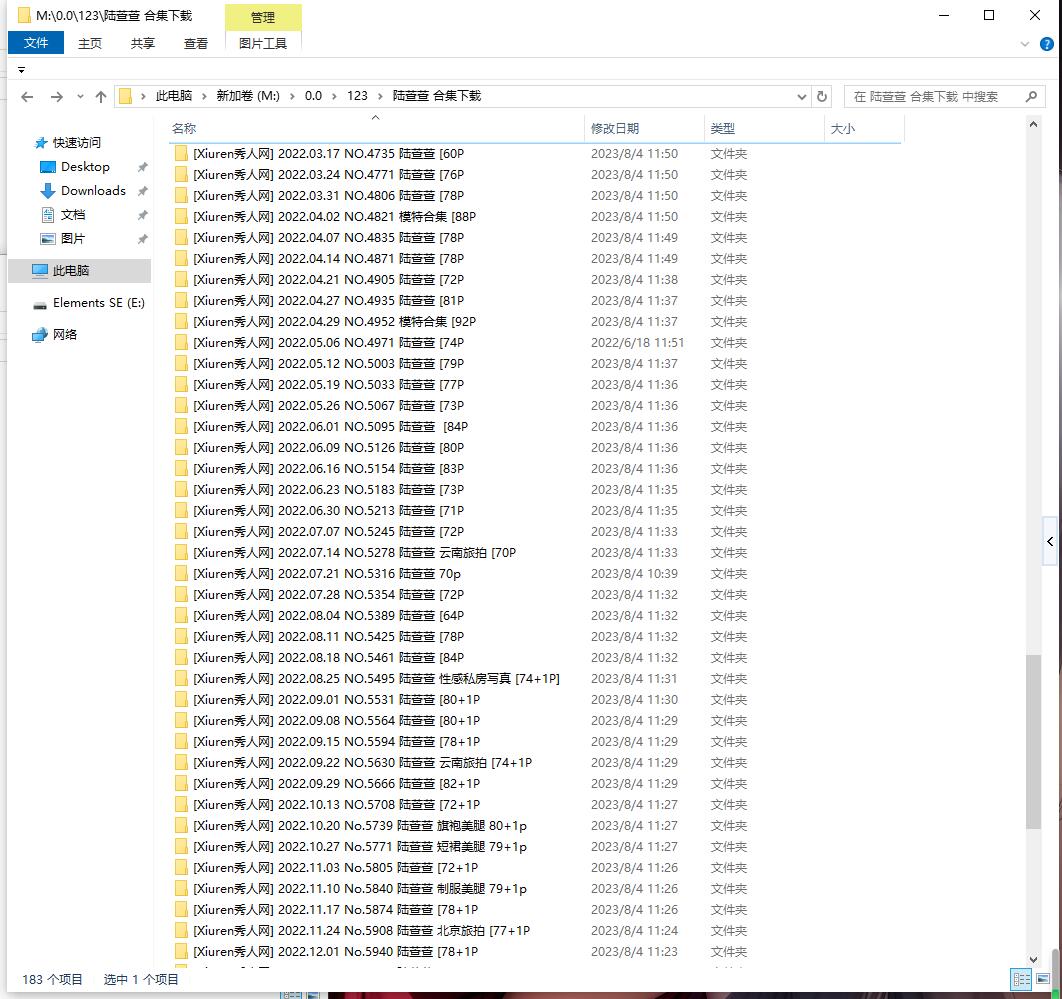Viewport: 1062px width, 999px height.
Task: Open the Help question mark icon
Action: tap(1046, 44)
